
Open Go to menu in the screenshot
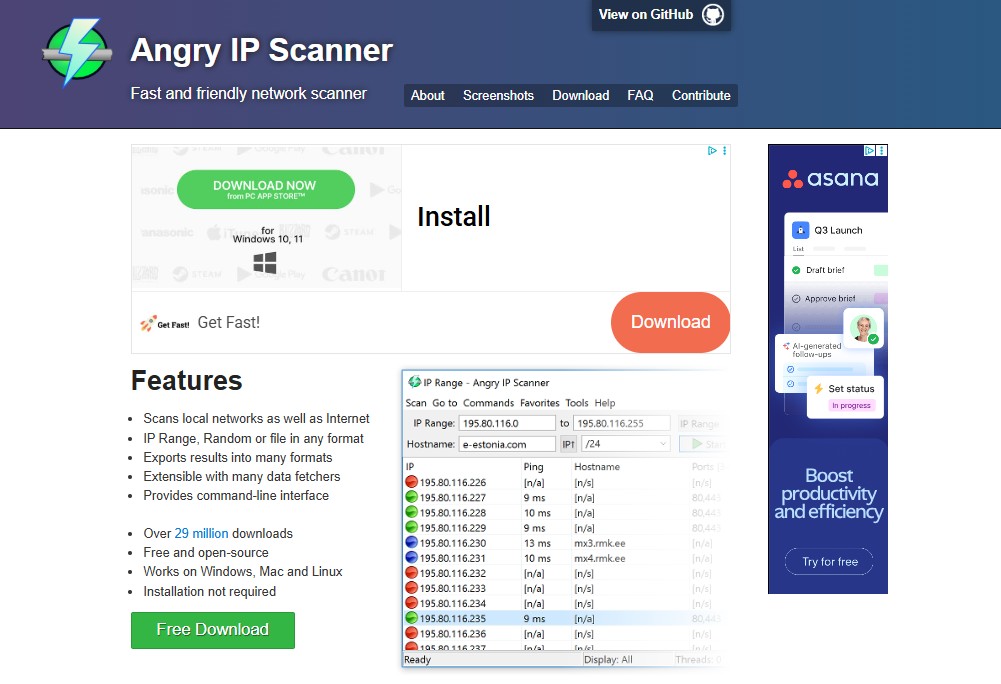[444, 403]
